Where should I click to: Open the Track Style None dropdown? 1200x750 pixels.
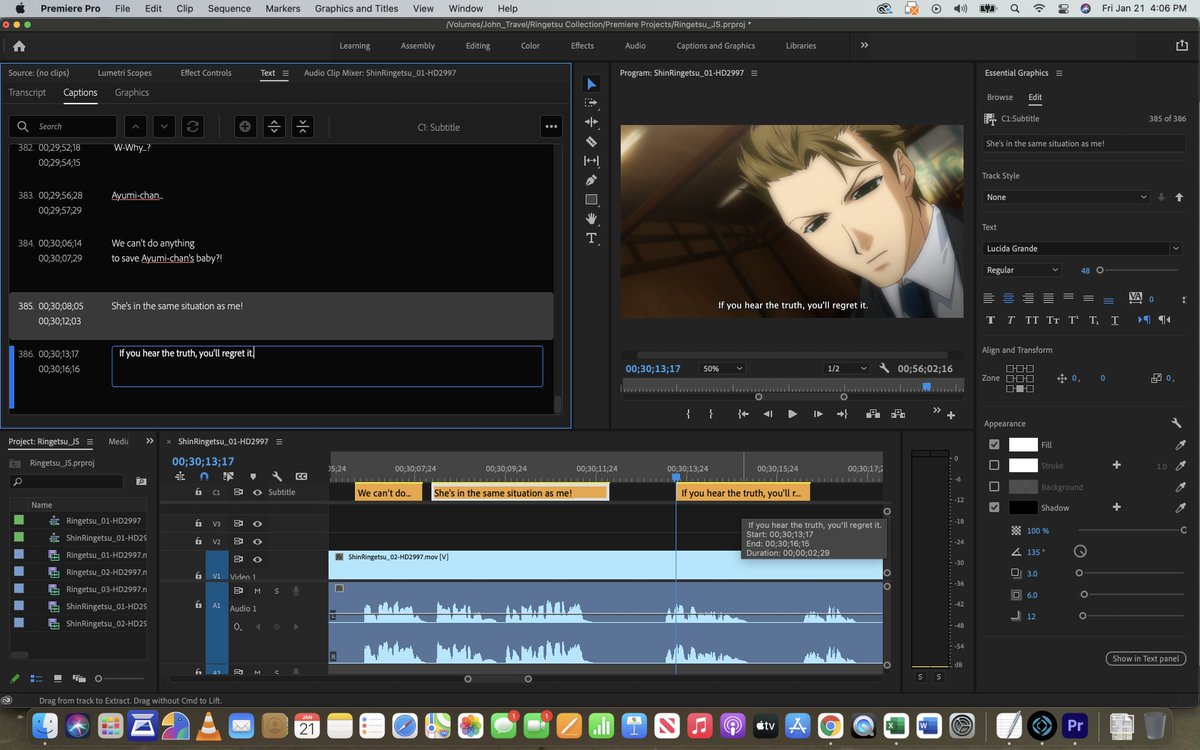pos(1067,197)
